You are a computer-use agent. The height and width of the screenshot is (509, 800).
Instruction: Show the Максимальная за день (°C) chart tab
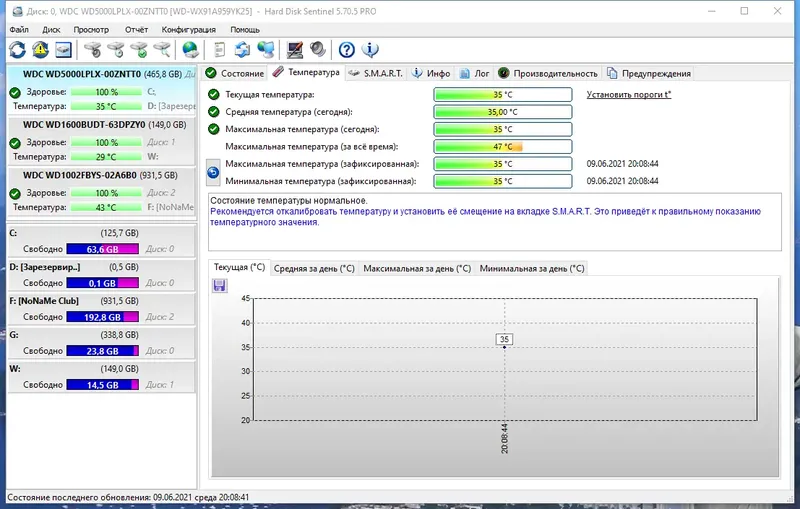tap(416, 268)
